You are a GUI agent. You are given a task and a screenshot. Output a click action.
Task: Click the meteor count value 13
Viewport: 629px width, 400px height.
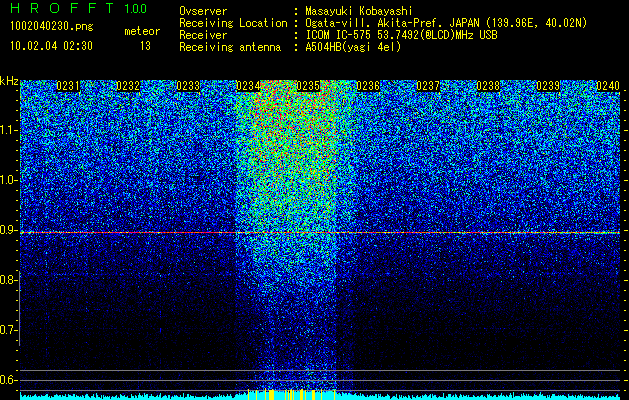[x=145, y=46]
